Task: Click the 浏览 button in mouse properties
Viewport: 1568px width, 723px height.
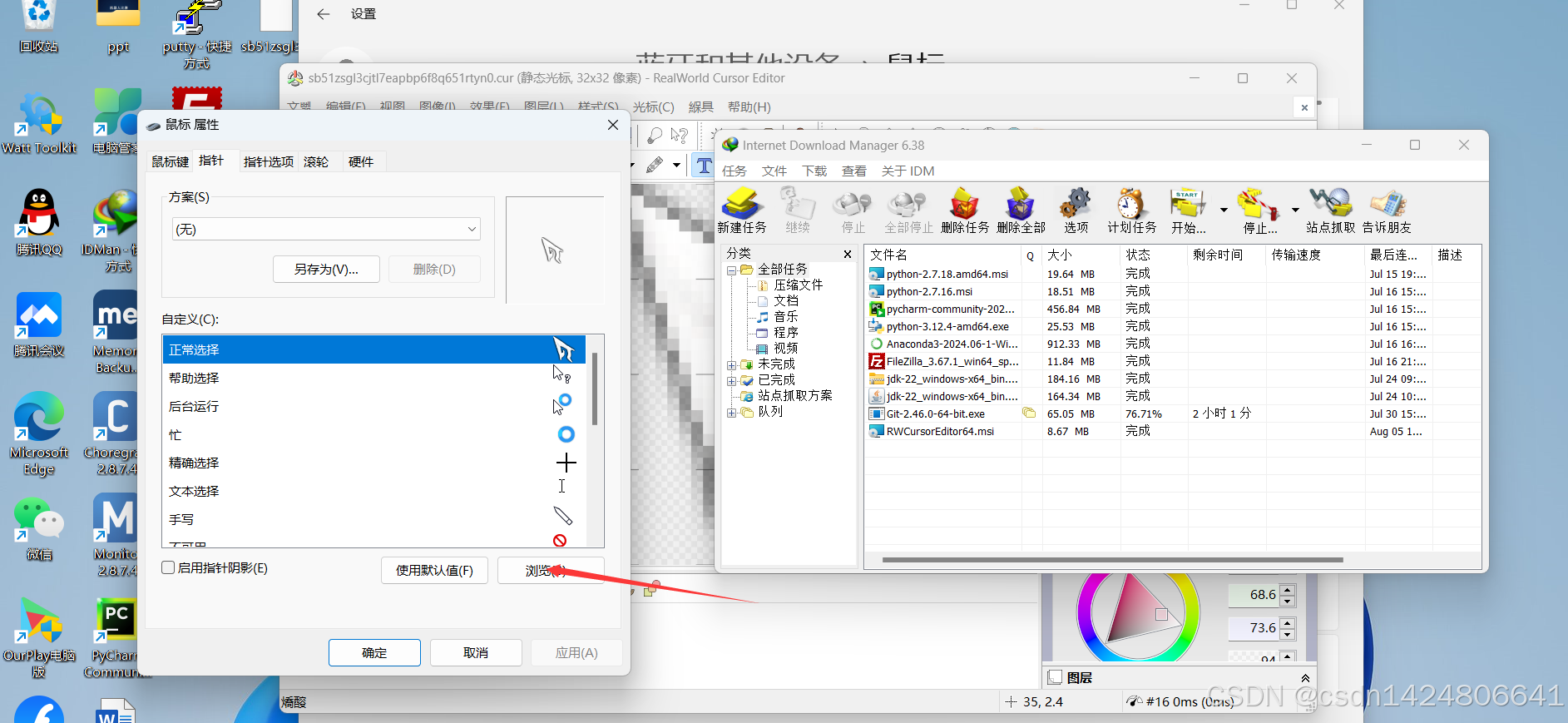Action: click(x=551, y=570)
